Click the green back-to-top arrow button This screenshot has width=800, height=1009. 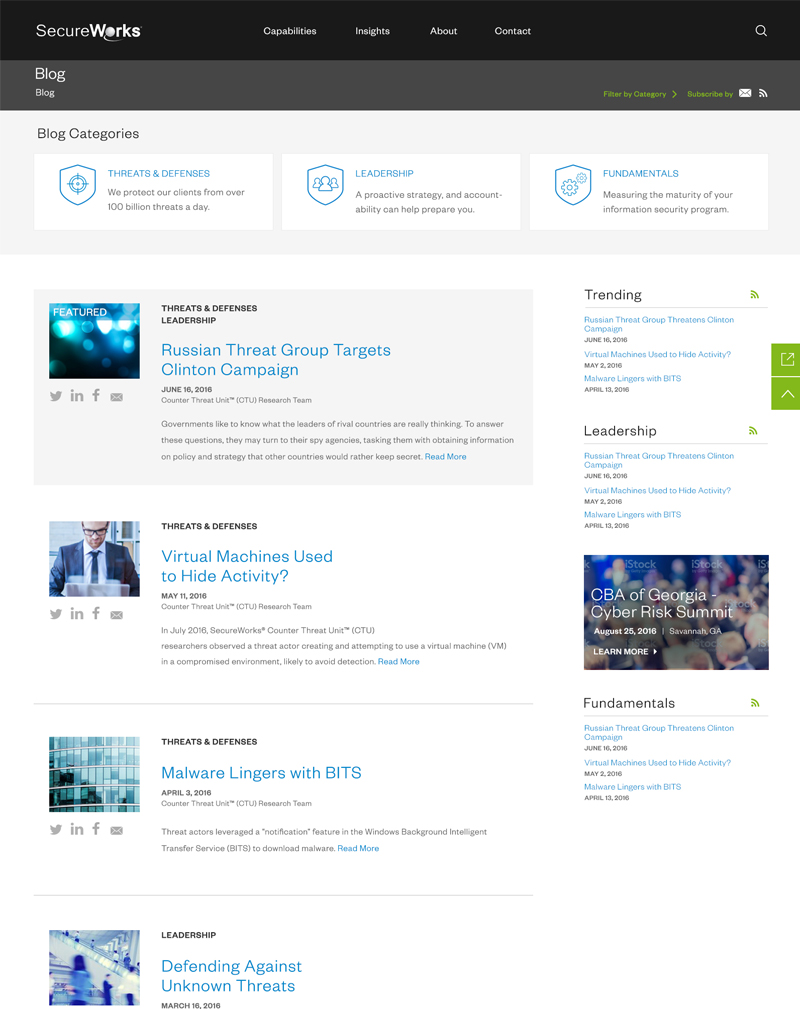786,394
